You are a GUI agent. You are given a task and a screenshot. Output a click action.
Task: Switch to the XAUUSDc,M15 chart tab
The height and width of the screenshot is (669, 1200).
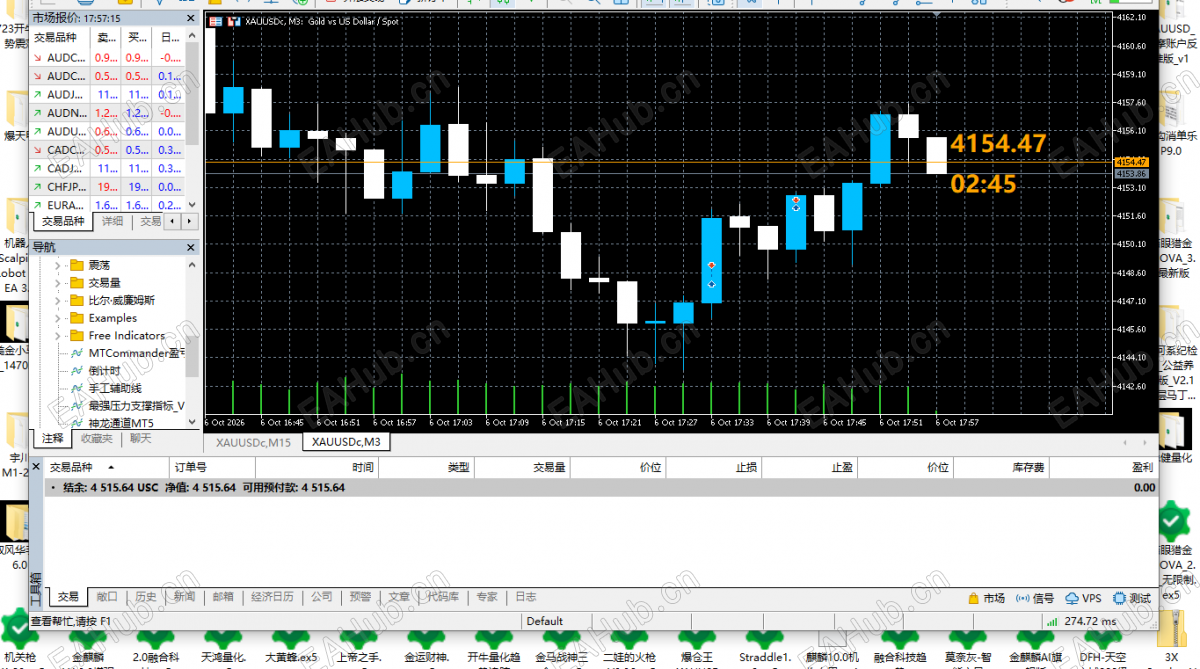click(x=254, y=442)
